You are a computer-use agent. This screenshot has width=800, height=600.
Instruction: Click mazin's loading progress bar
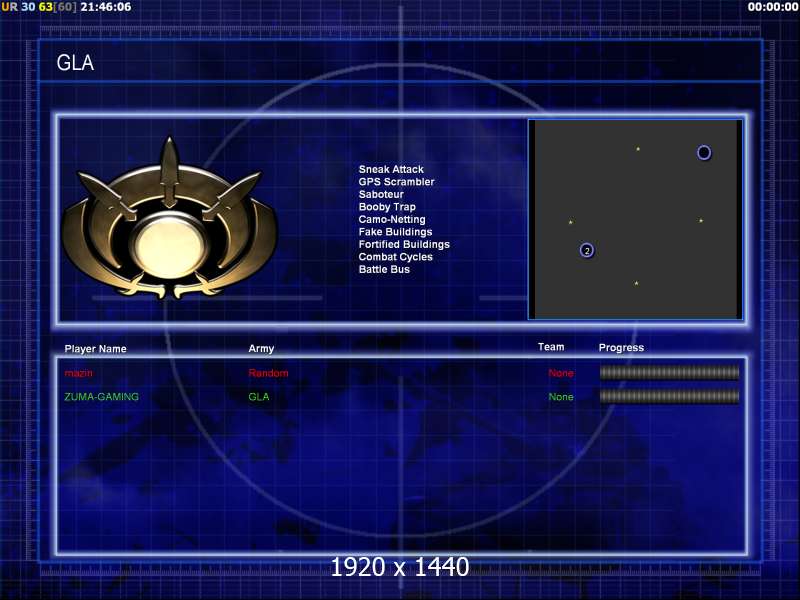click(x=669, y=373)
